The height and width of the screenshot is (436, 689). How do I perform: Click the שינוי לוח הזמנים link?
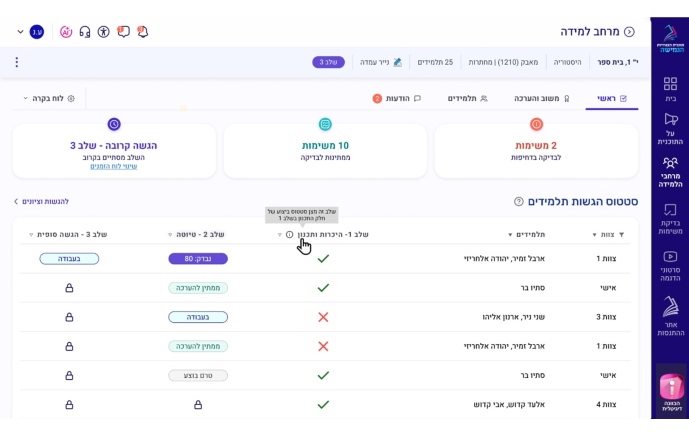tap(114, 166)
